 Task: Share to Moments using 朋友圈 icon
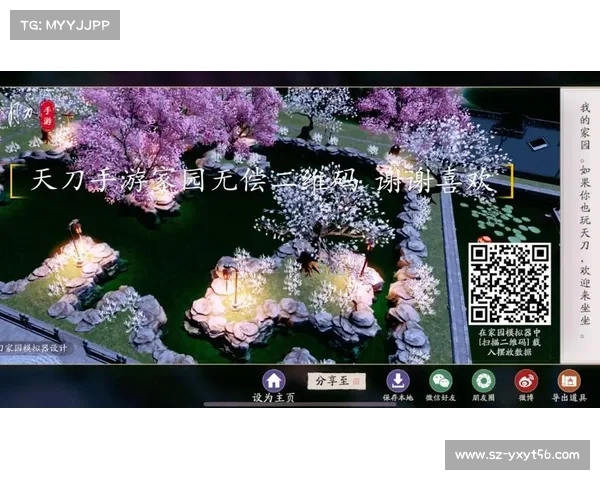click(484, 381)
